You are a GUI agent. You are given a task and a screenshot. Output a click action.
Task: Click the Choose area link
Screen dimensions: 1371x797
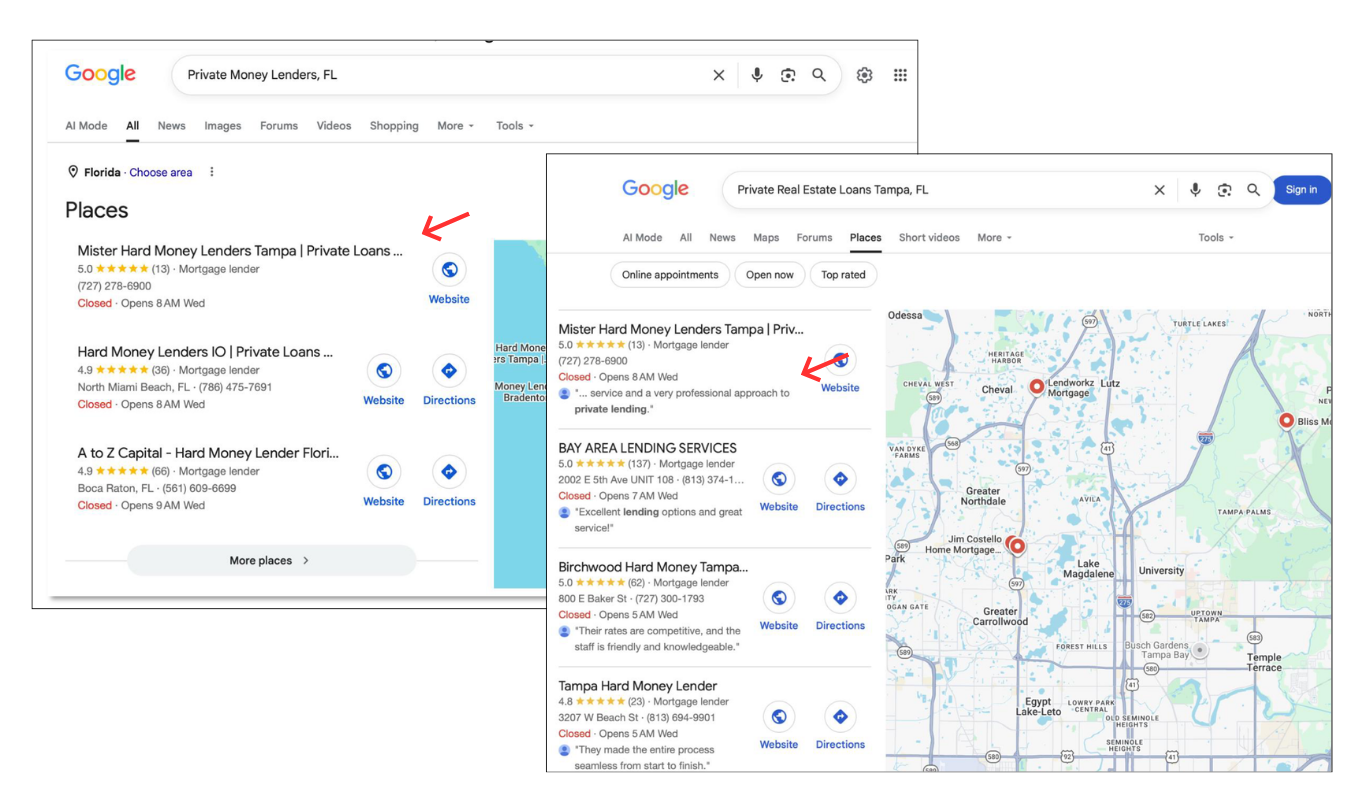tap(161, 172)
